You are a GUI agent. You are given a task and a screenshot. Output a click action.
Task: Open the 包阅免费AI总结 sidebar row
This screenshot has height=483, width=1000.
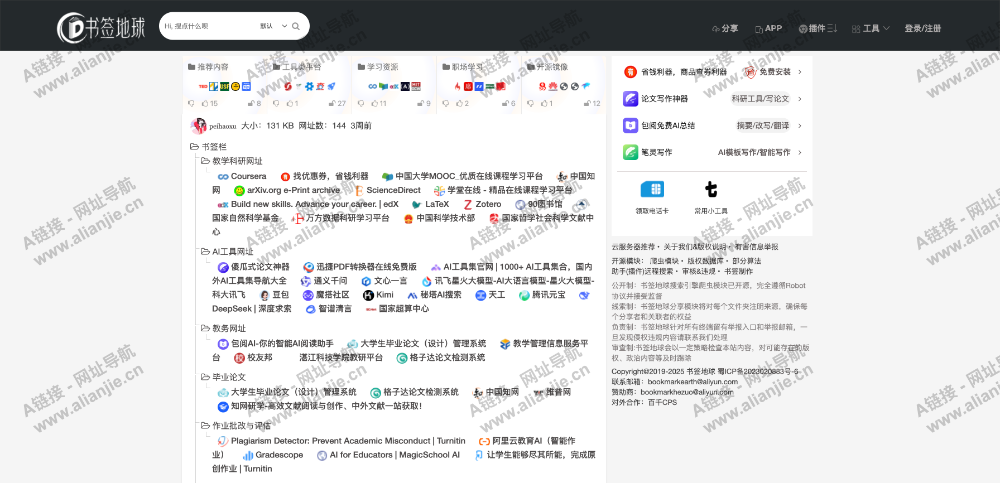[712, 126]
